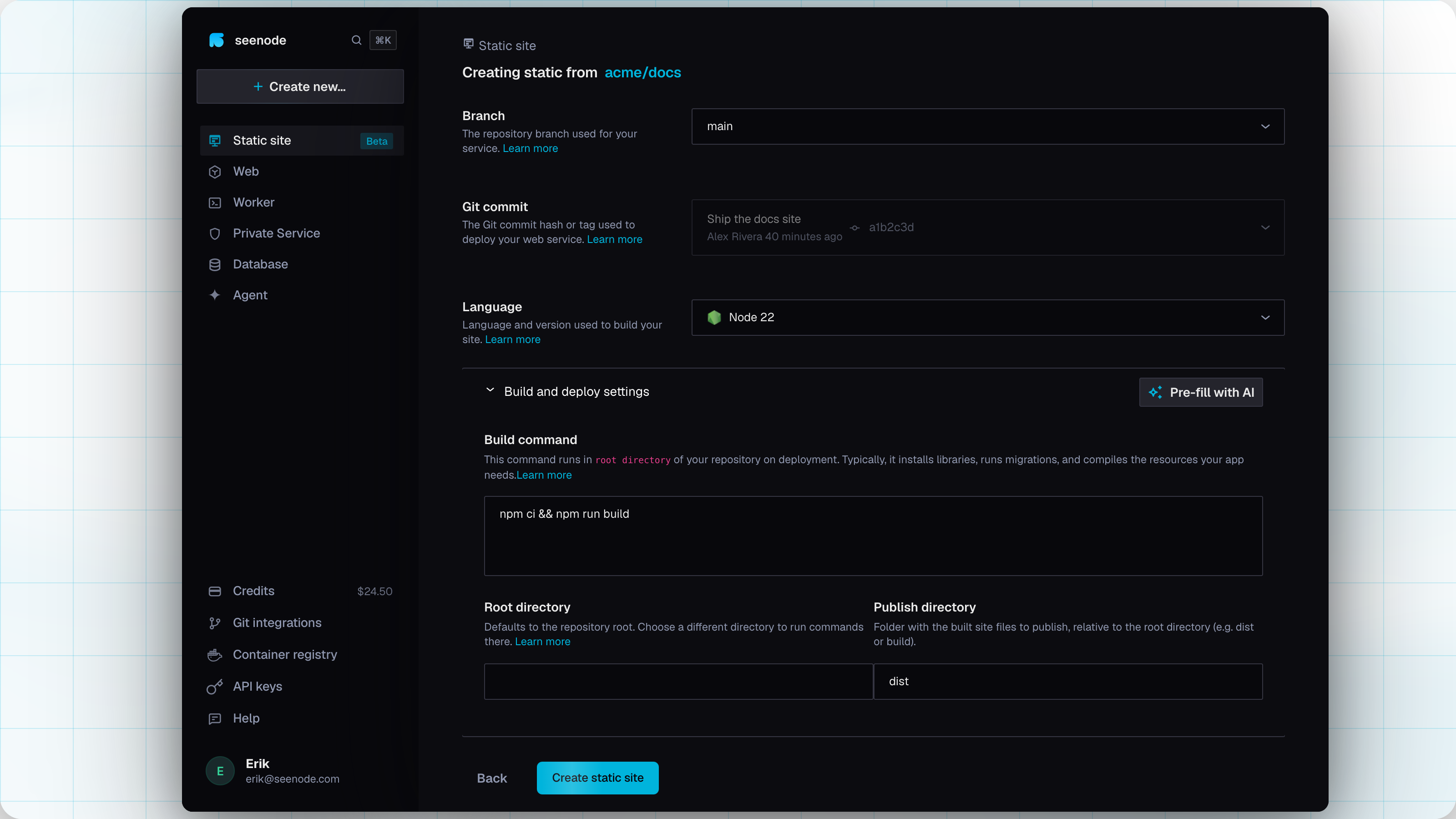Screen dimensions: 1456x819
Task: Open Credits page
Action: (x=302, y=591)
